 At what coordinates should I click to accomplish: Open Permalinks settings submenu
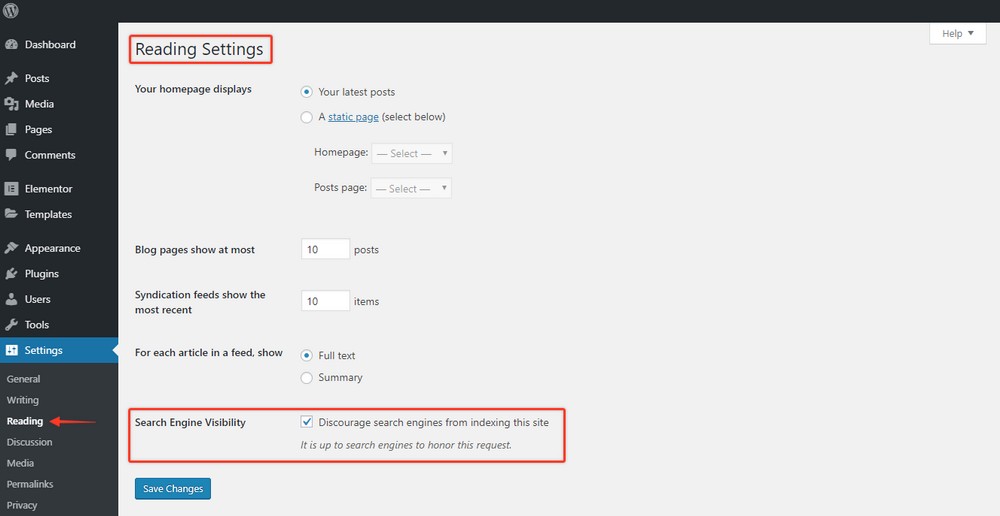30,484
